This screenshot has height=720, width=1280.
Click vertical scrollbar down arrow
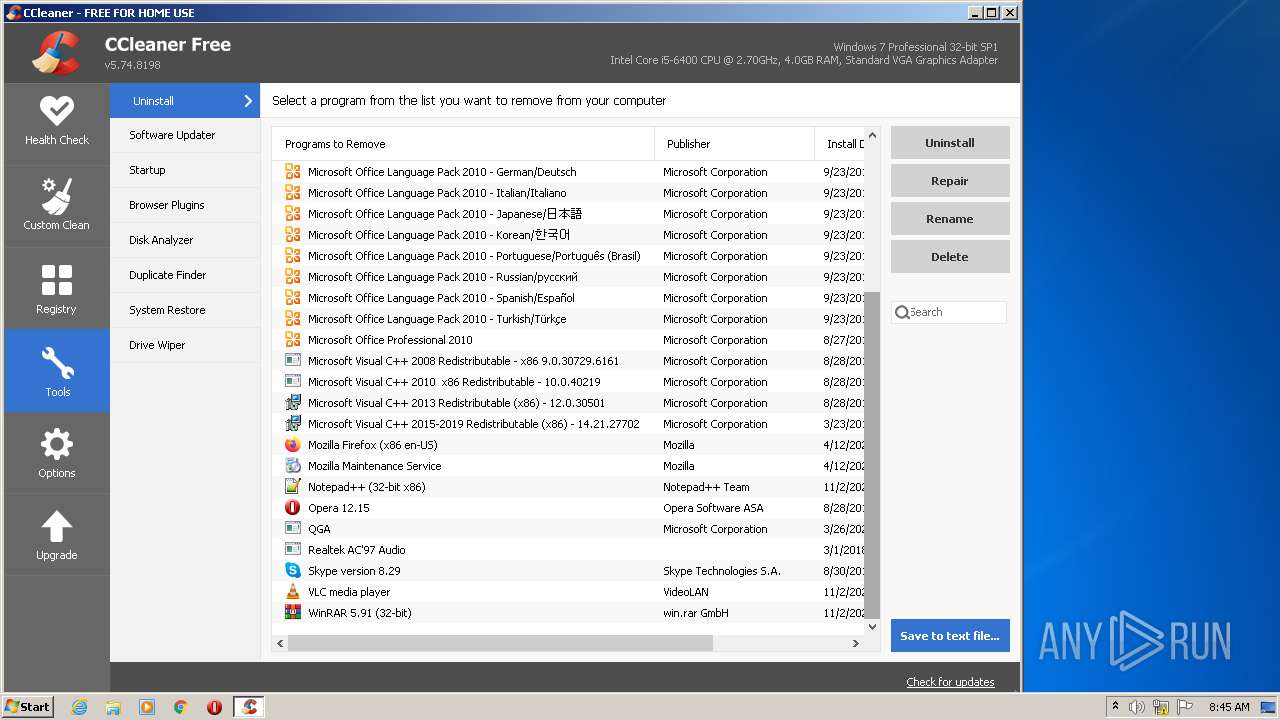coord(872,627)
